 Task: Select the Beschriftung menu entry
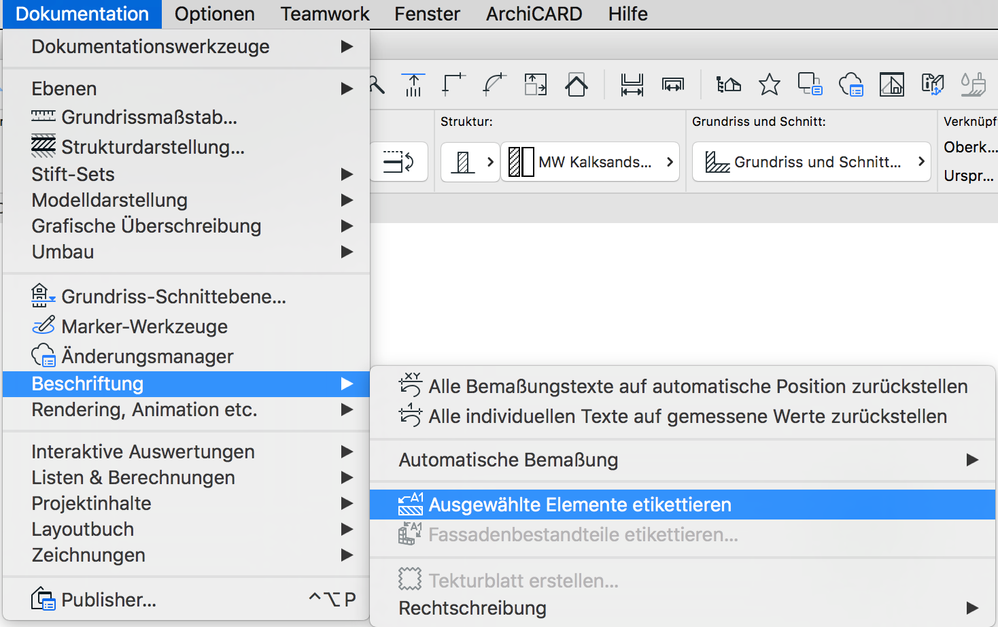186,384
